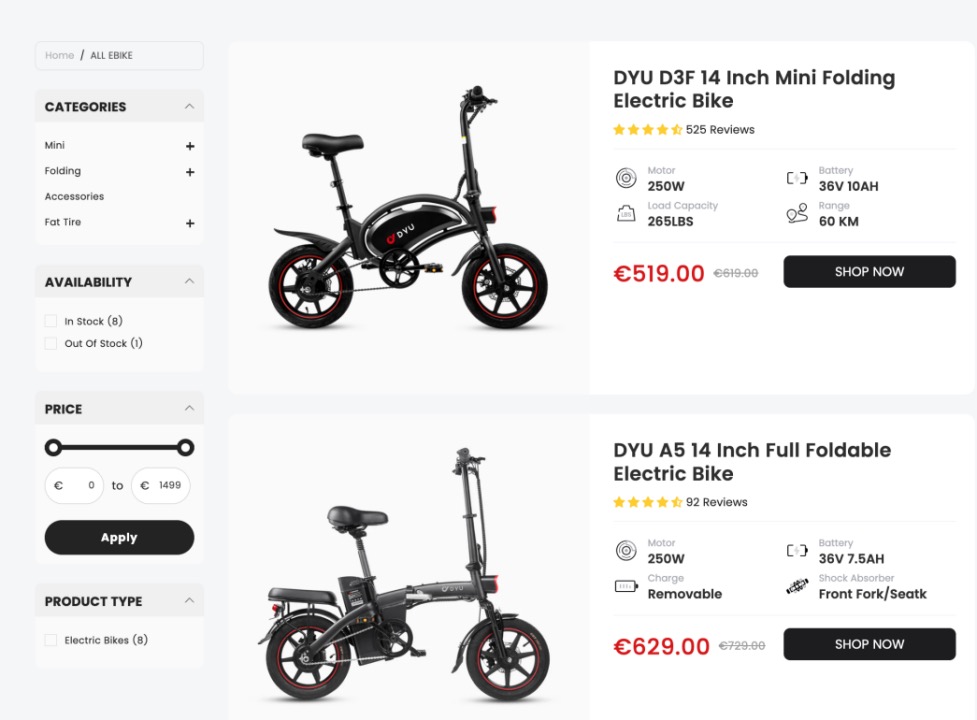Screen dimensions: 977x720
Task: Select the Folding category
Action: pyautogui.click(x=63, y=171)
